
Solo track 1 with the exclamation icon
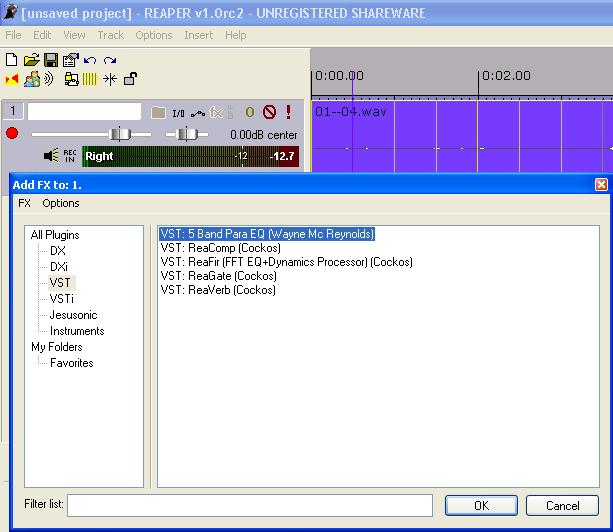[x=289, y=112]
